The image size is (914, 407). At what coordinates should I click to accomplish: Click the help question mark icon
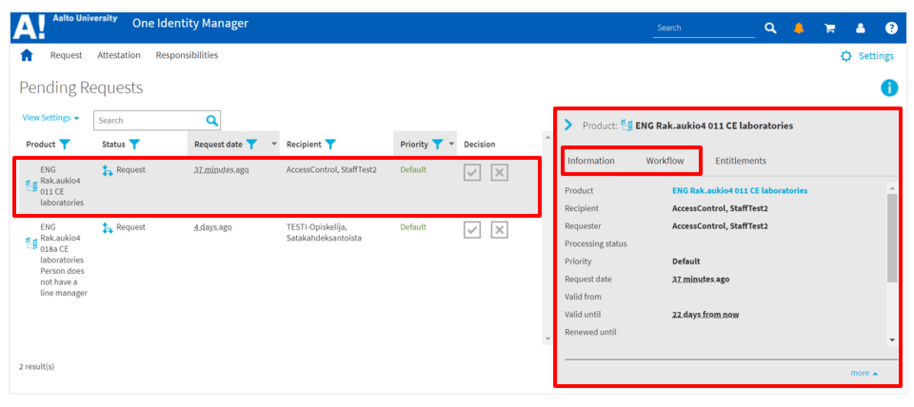tap(891, 28)
